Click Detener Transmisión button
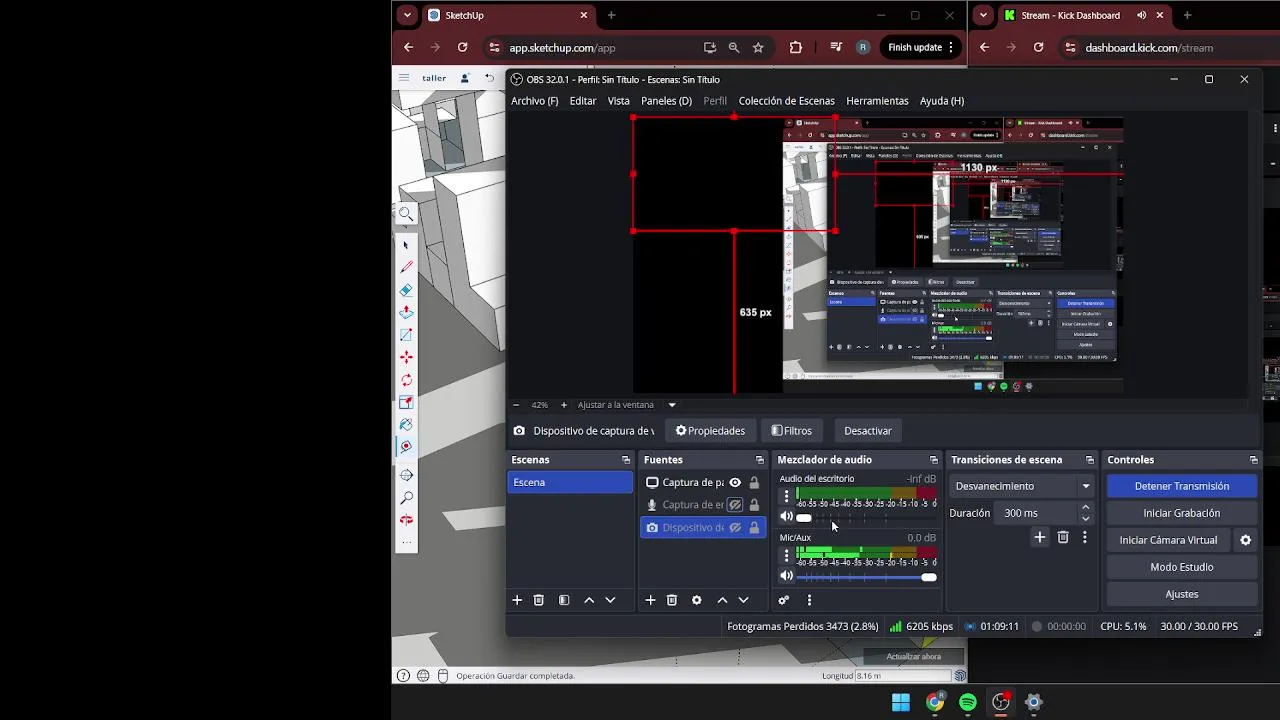This screenshot has height=720, width=1280. point(1181,486)
